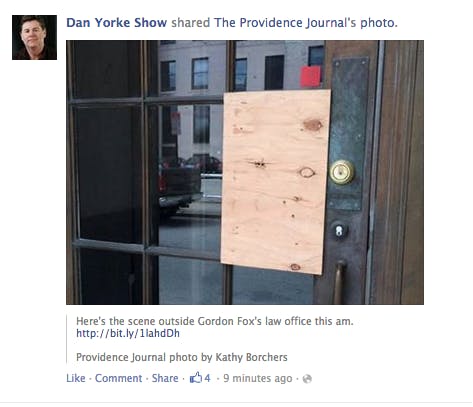Click the globe public privacy icon

point(307,379)
